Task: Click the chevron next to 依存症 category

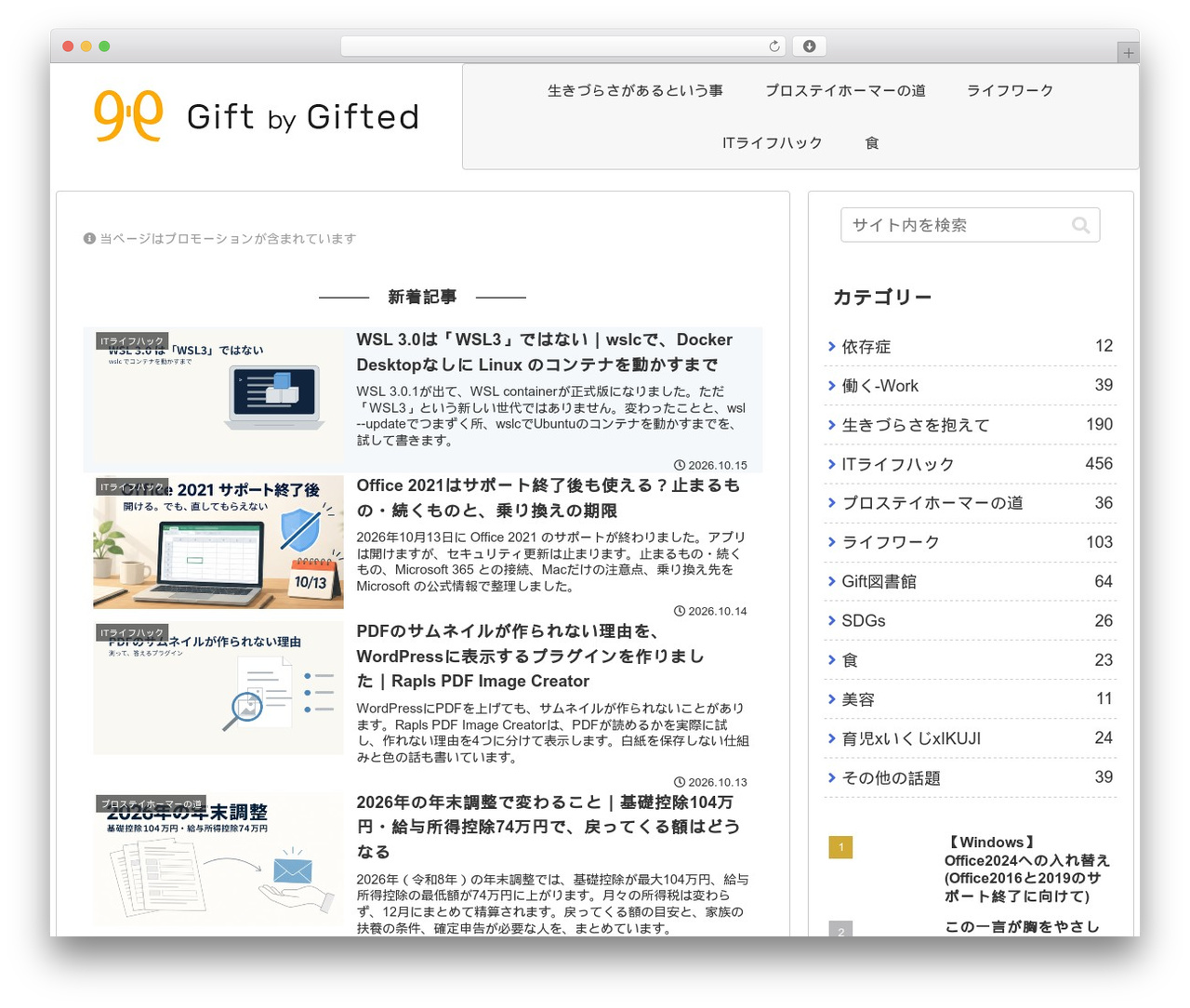Action: [831, 346]
